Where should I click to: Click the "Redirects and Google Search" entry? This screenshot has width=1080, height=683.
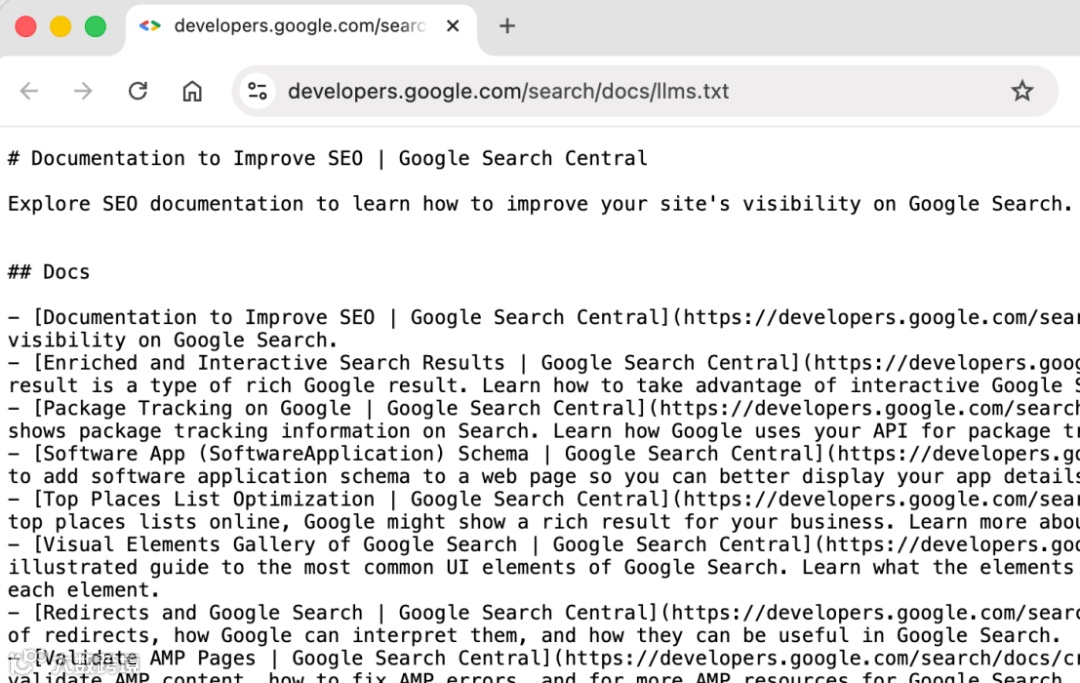[198, 613]
